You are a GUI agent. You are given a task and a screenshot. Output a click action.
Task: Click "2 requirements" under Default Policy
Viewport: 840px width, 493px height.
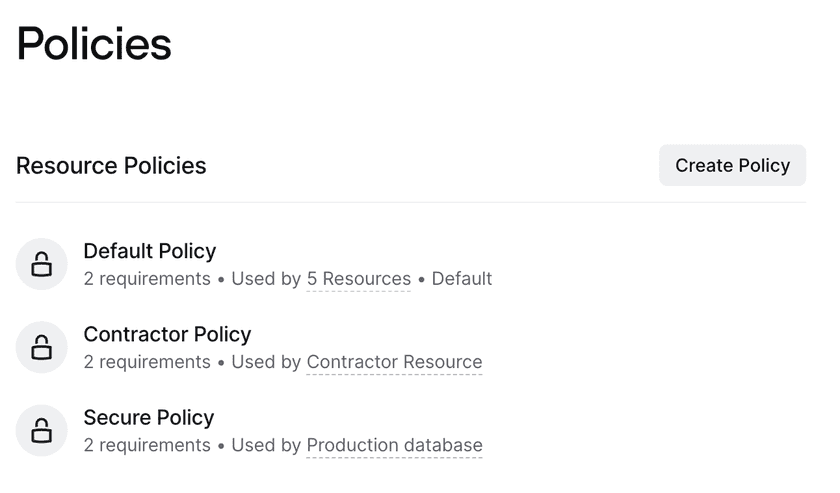[x=147, y=279]
